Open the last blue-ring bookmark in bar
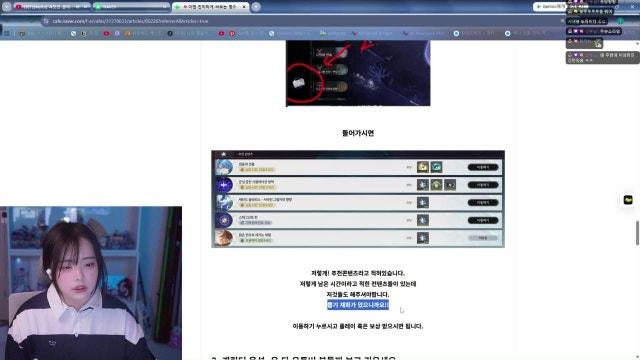 (x=507, y=33)
